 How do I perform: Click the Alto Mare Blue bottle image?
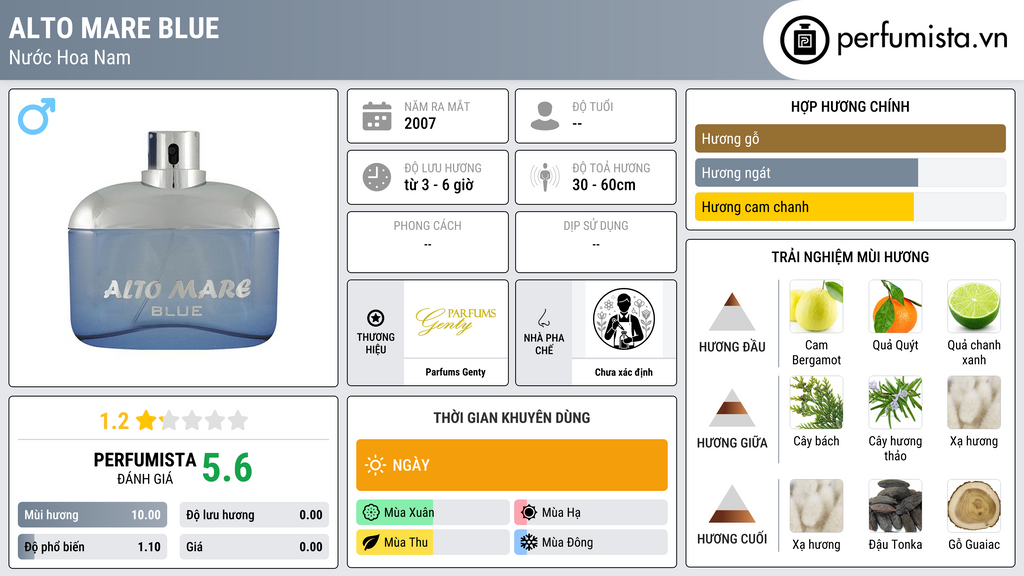tap(174, 240)
